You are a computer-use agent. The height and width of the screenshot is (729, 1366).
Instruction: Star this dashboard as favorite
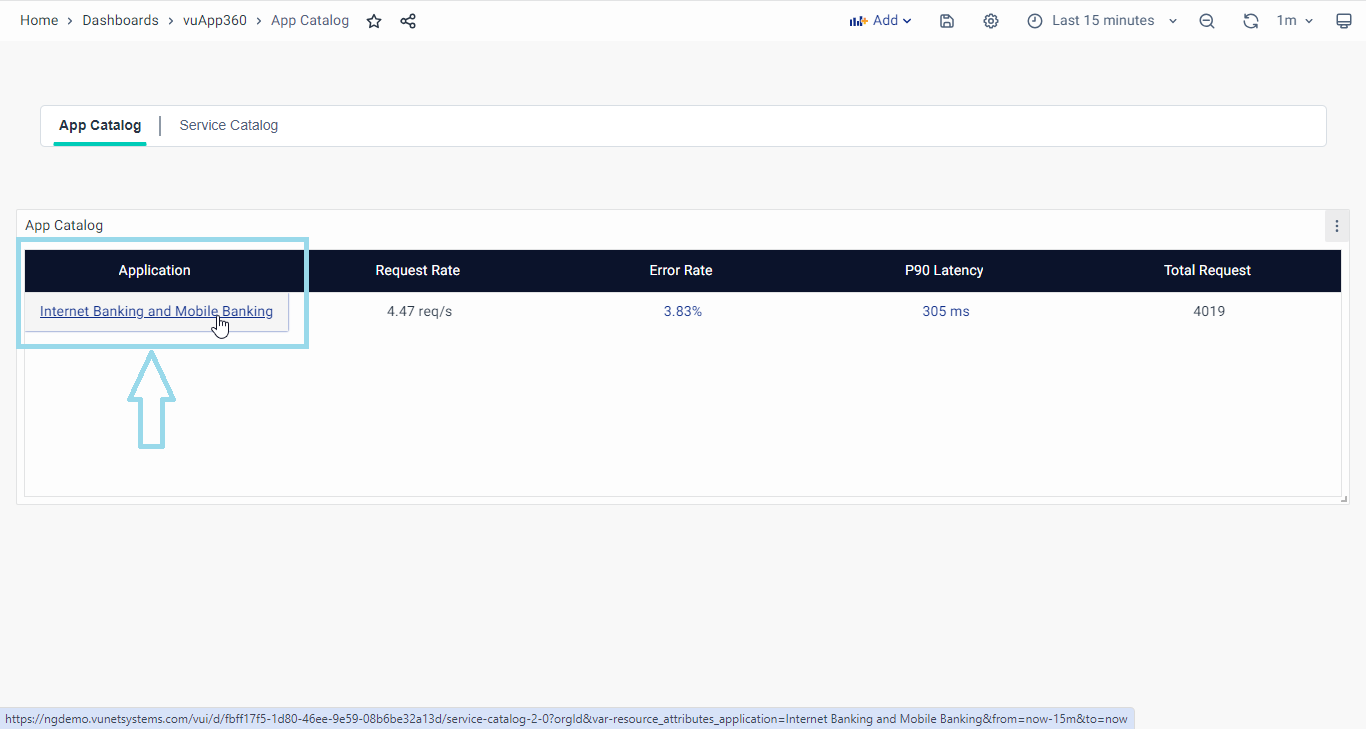374,21
